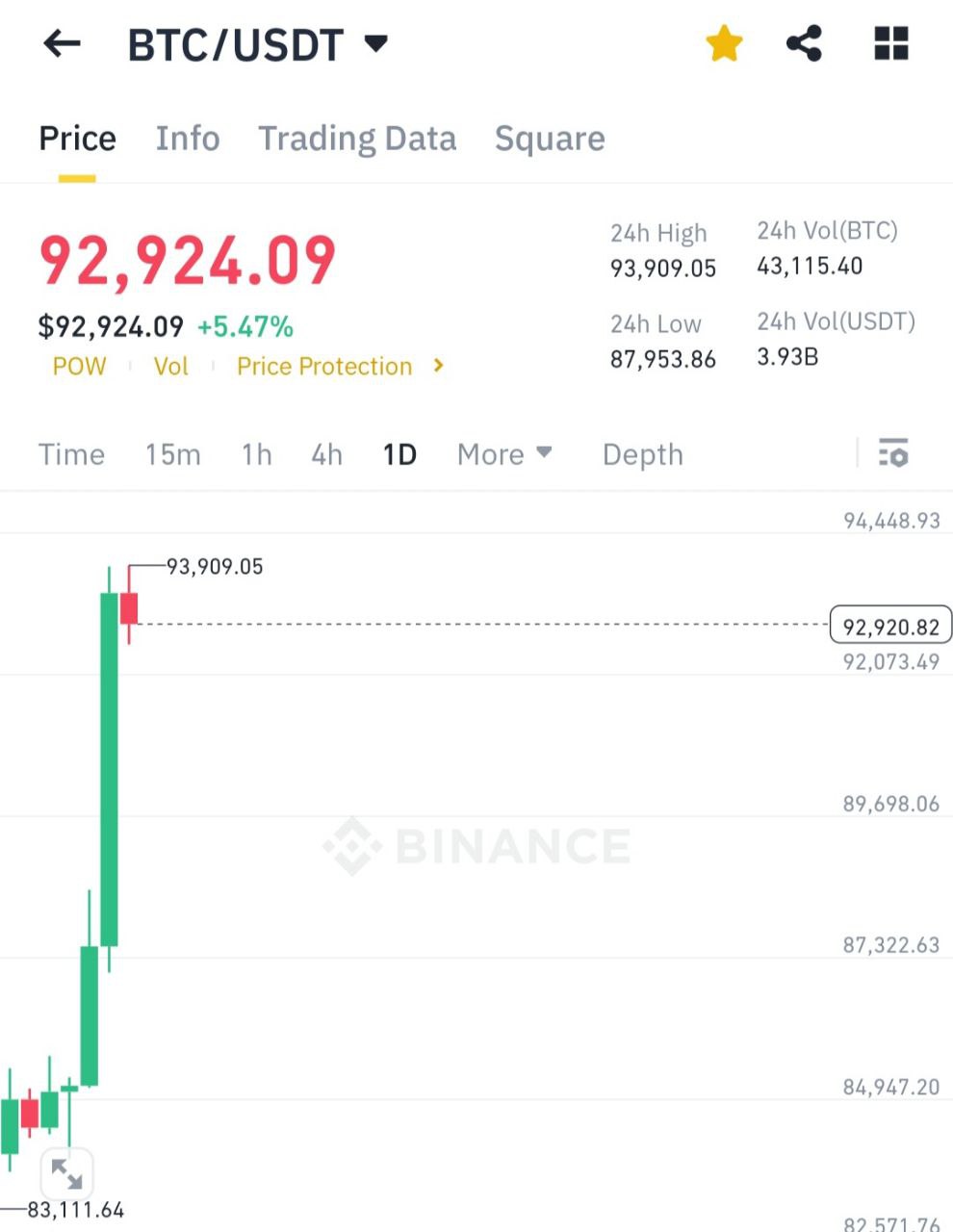Switch to the Trading Data tab
Image resolution: width=953 pixels, height=1232 pixels.
pos(357,139)
